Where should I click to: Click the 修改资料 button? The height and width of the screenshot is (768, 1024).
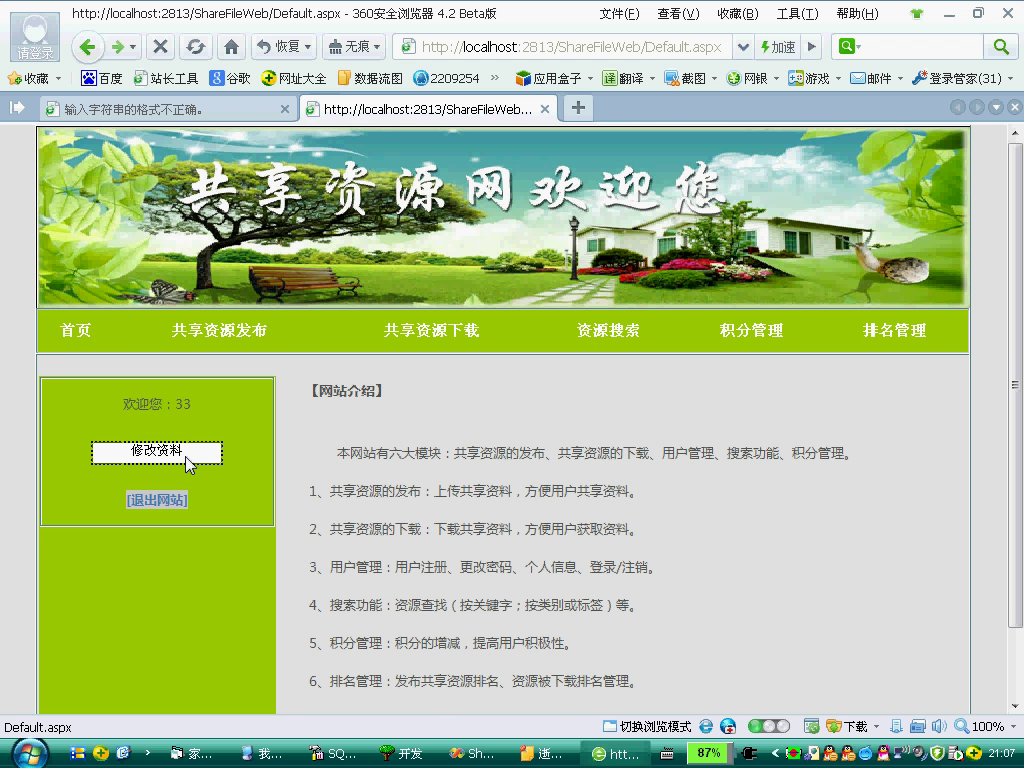point(157,452)
